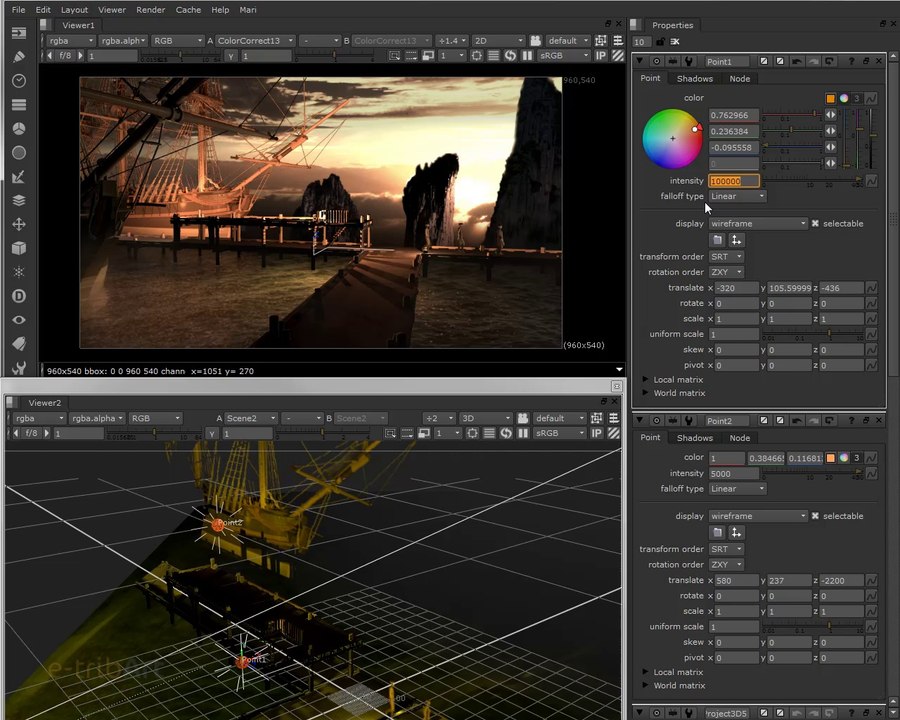
Task: Open the Cache menu
Action: (x=188, y=10)
